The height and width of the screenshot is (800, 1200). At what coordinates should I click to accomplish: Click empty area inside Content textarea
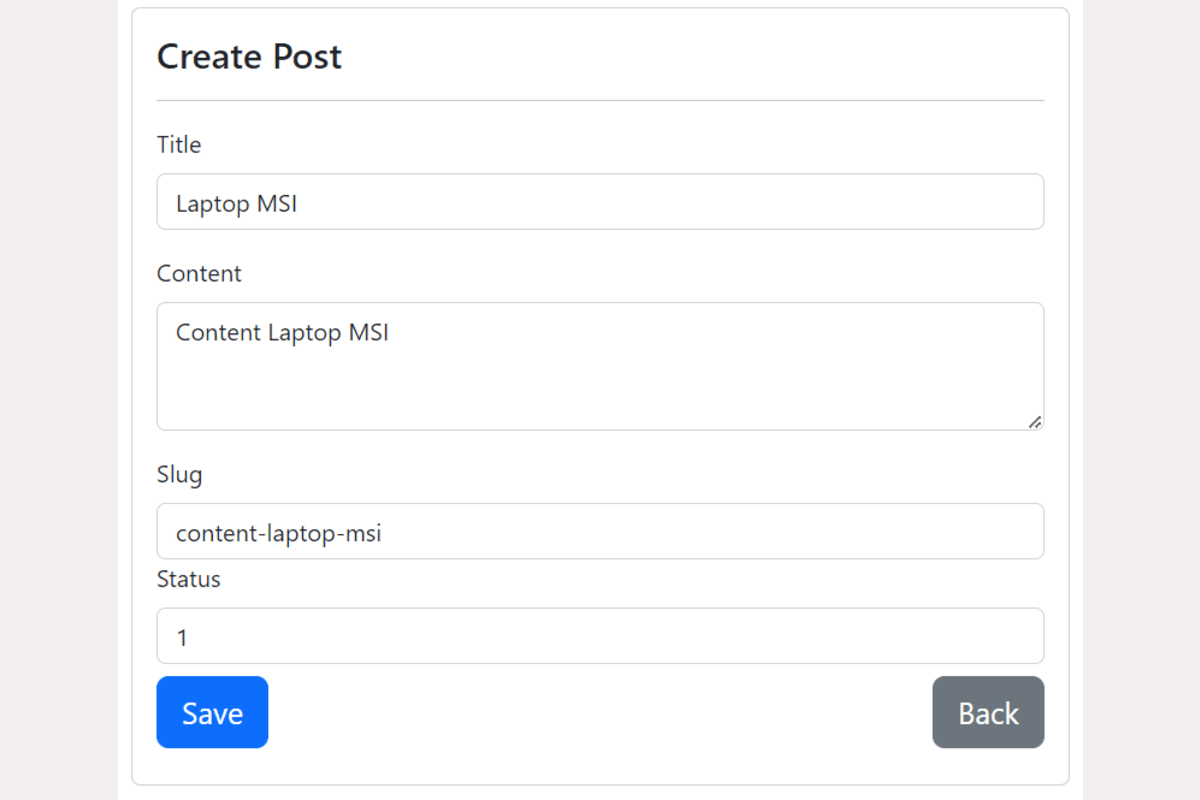pos(700,390)
